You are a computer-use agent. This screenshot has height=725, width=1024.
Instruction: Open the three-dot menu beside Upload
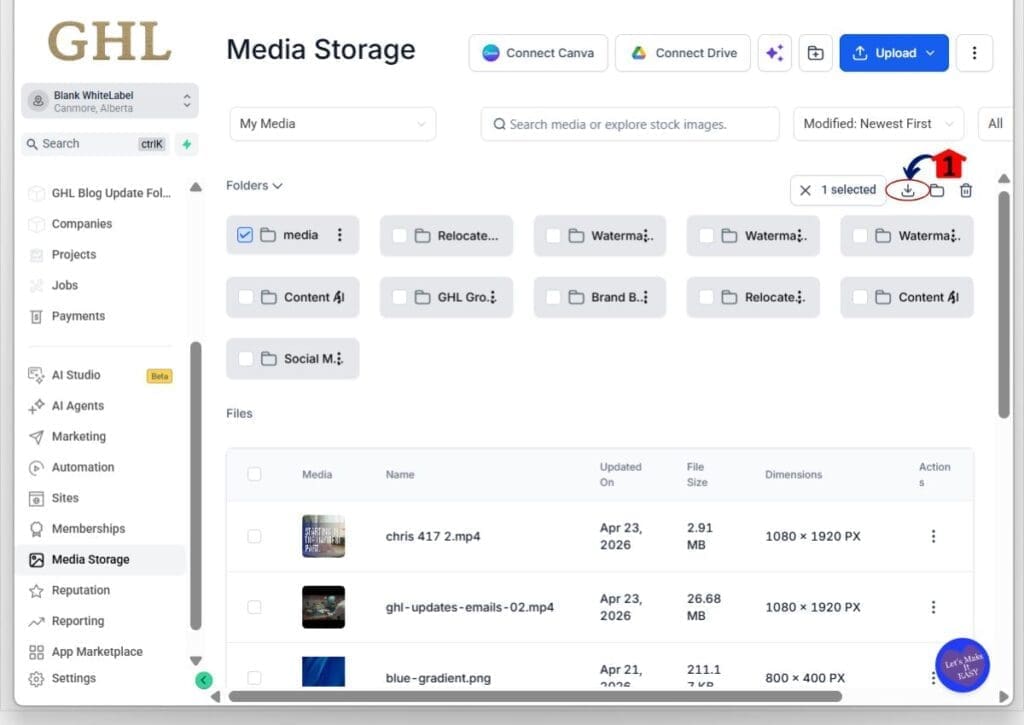pos(974,53)
